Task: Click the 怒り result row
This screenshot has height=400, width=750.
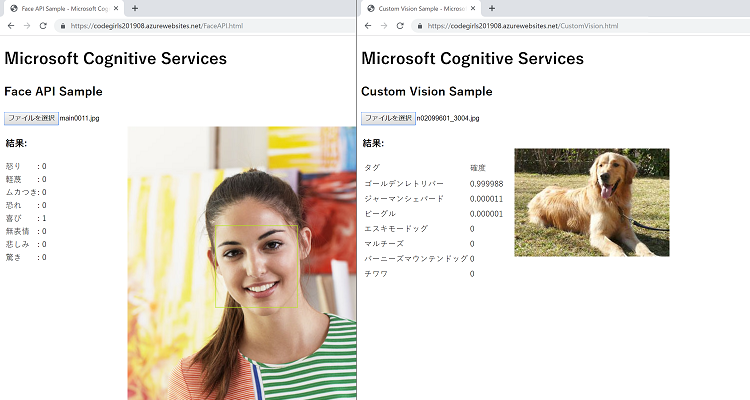Action: point(26,167)
